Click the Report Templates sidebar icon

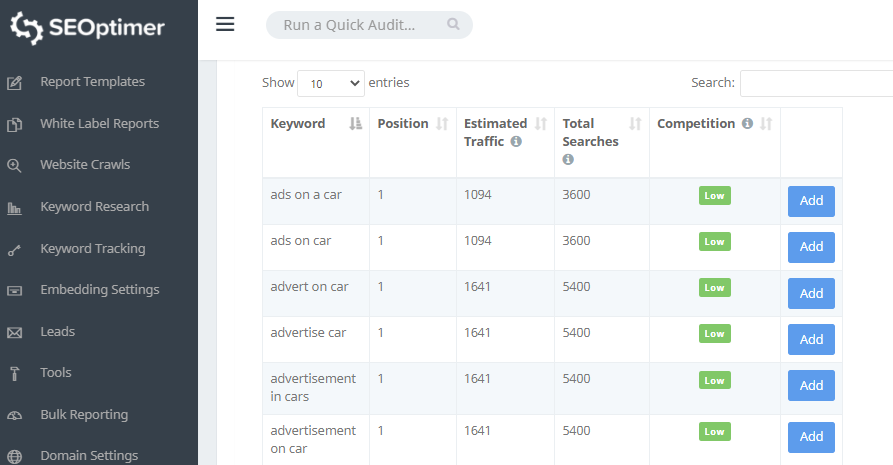(15, 83)
